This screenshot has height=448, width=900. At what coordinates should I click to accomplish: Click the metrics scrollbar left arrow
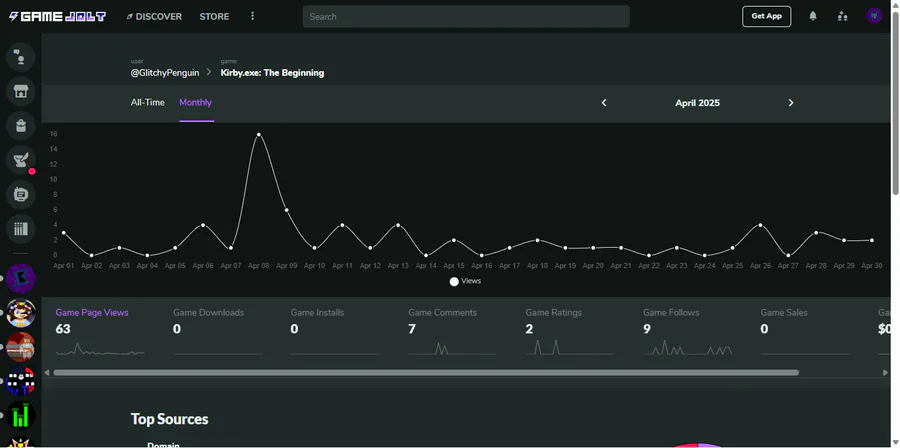(x=47, y=373)
